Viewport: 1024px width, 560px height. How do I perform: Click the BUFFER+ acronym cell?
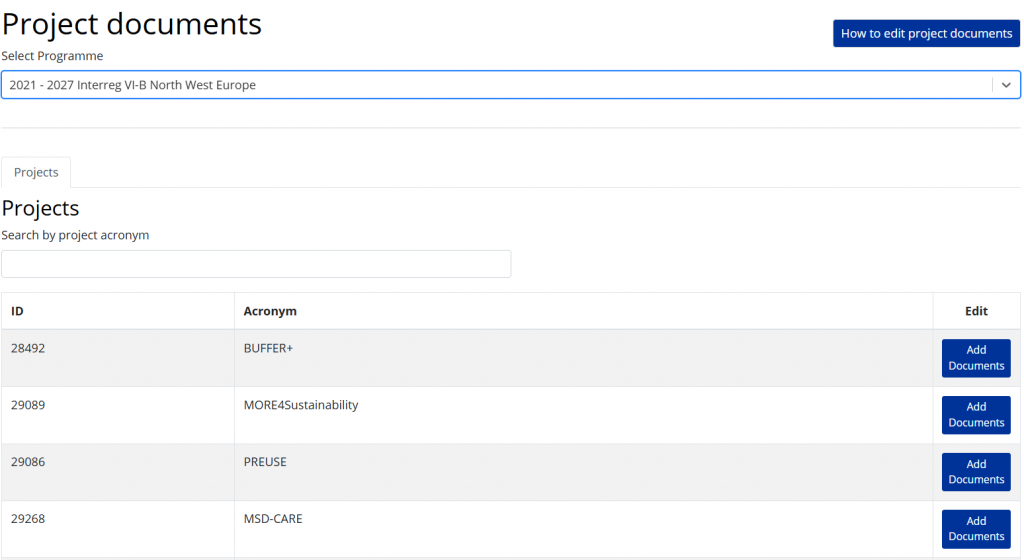268,349
